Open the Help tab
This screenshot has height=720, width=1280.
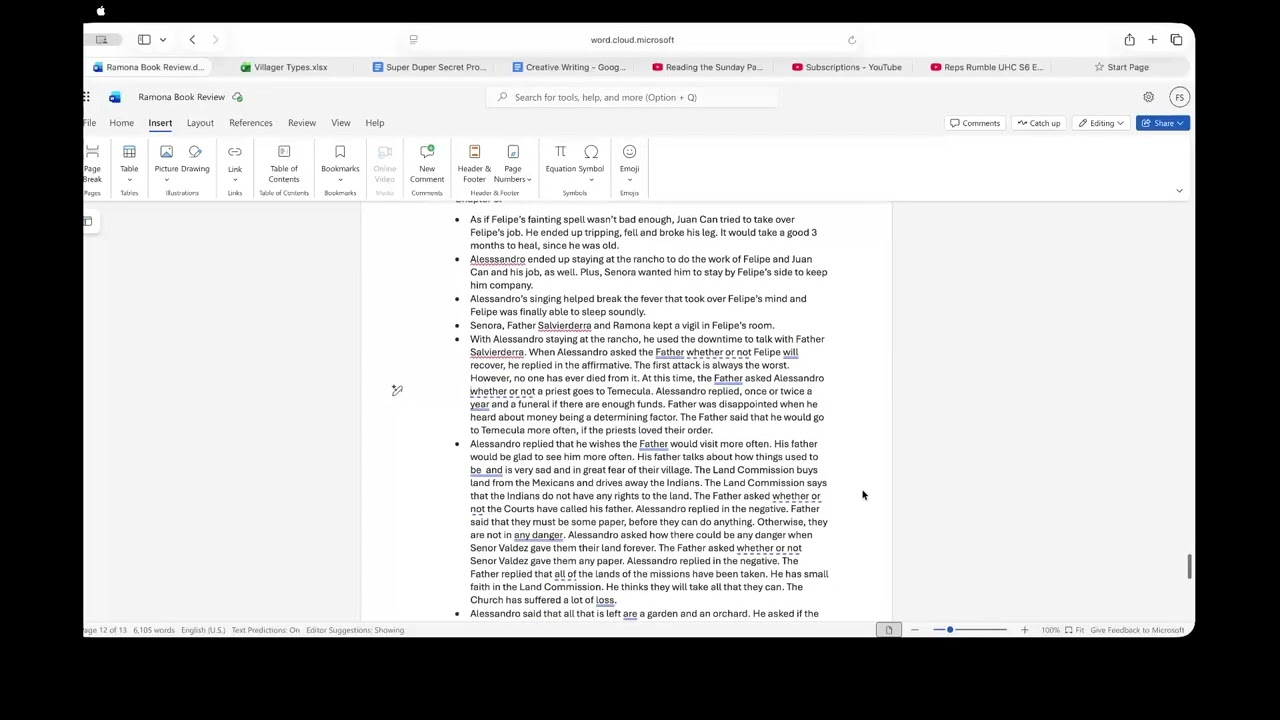375,123
